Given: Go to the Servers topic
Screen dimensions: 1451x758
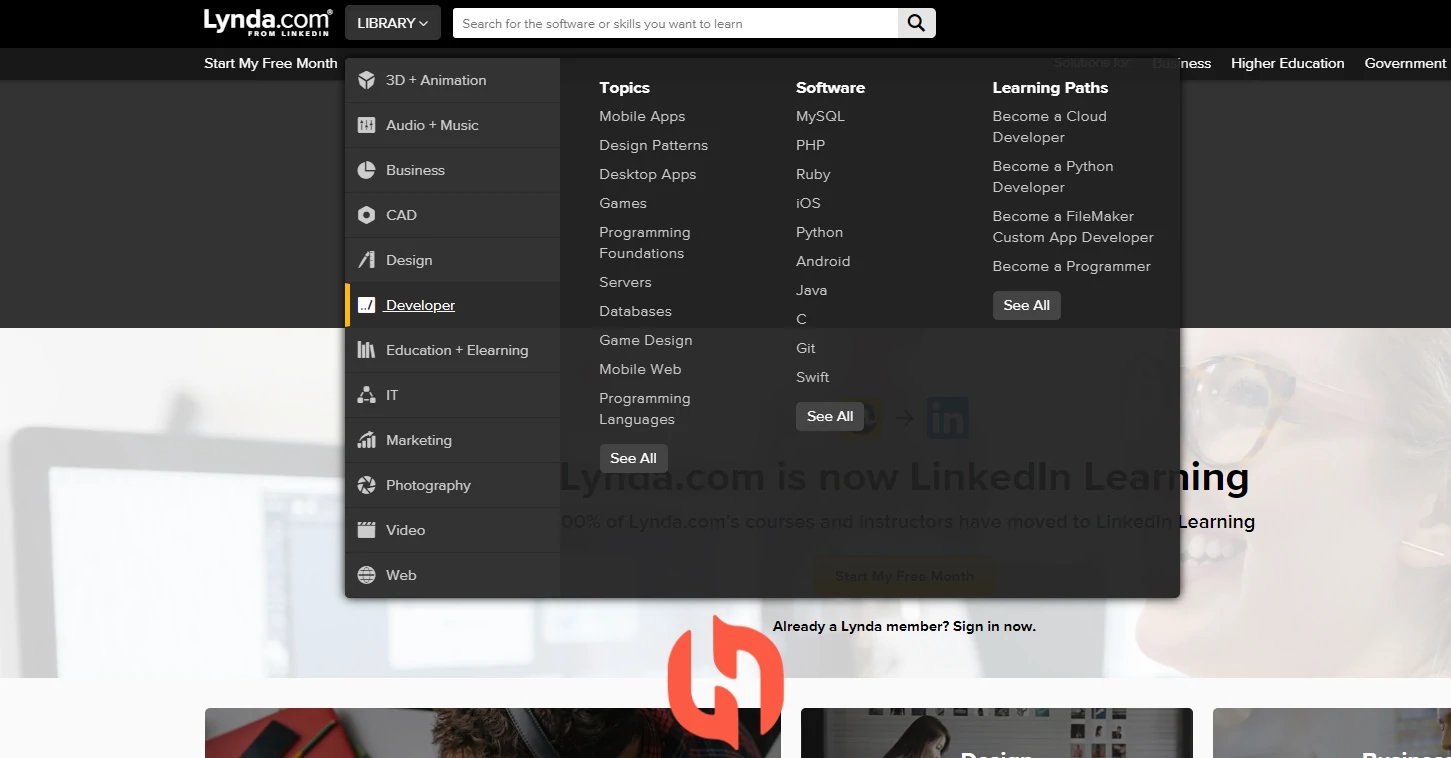Looking at the screenshot, I should point(625,282).
